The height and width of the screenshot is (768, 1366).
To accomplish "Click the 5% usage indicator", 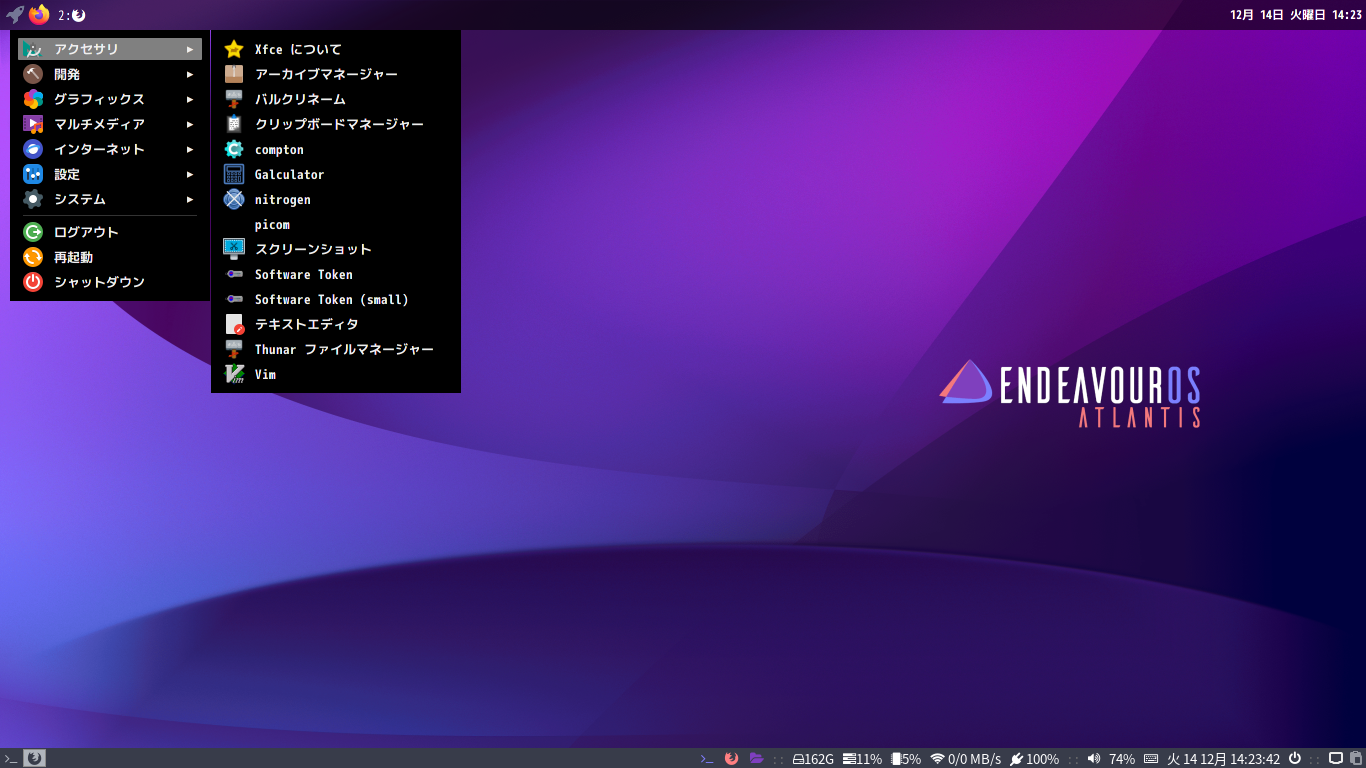I will tap(906, 759).
